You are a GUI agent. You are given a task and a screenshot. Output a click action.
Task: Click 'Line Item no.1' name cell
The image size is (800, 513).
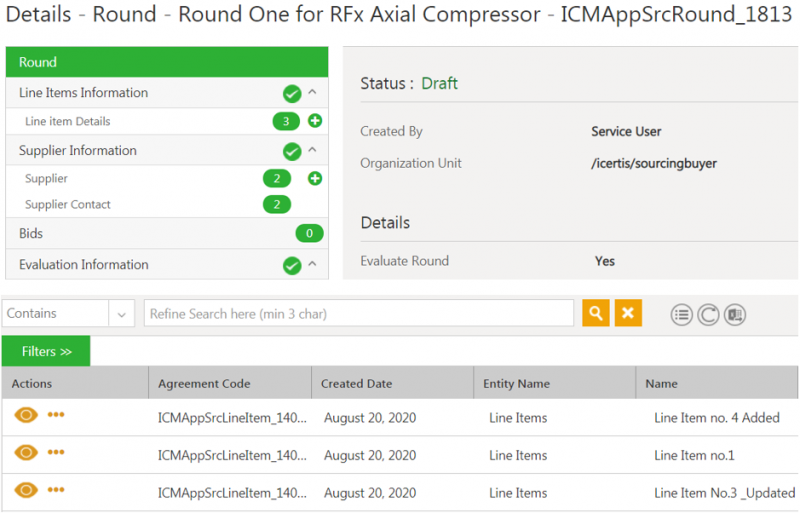click(x=694, y=455)
